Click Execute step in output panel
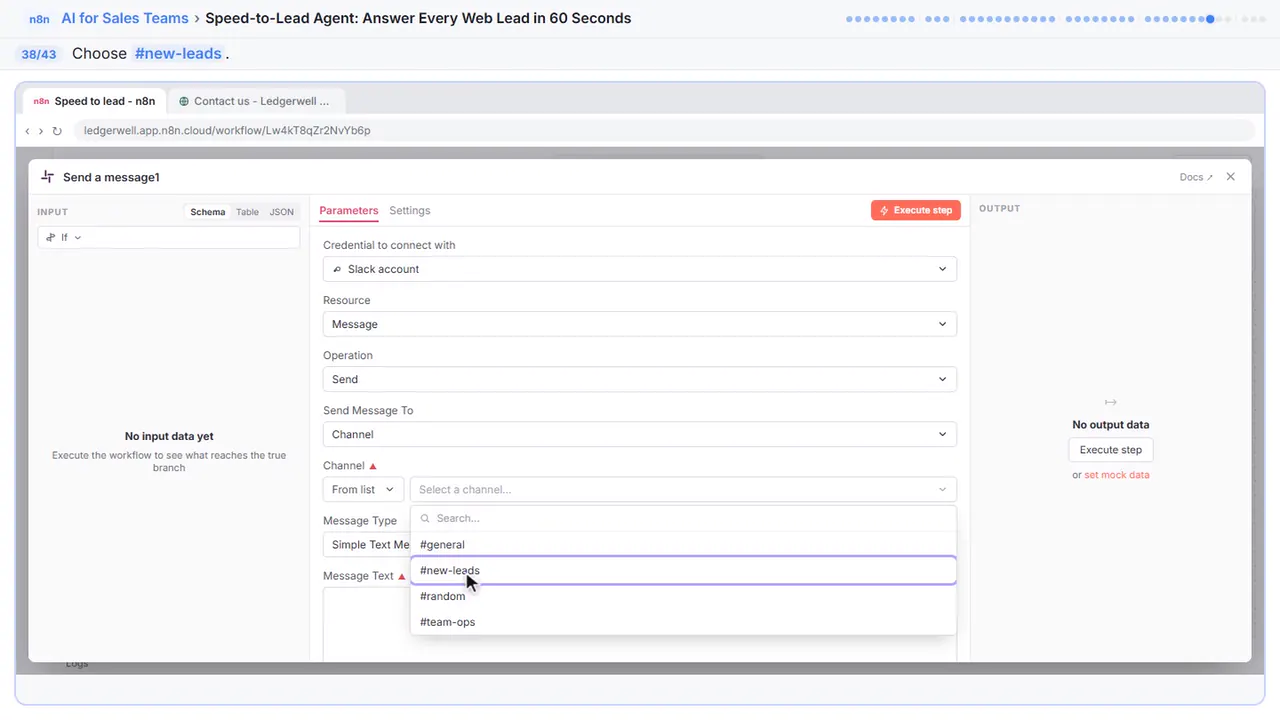The height and width of the screenshot is (720, 1280). 1111,450
